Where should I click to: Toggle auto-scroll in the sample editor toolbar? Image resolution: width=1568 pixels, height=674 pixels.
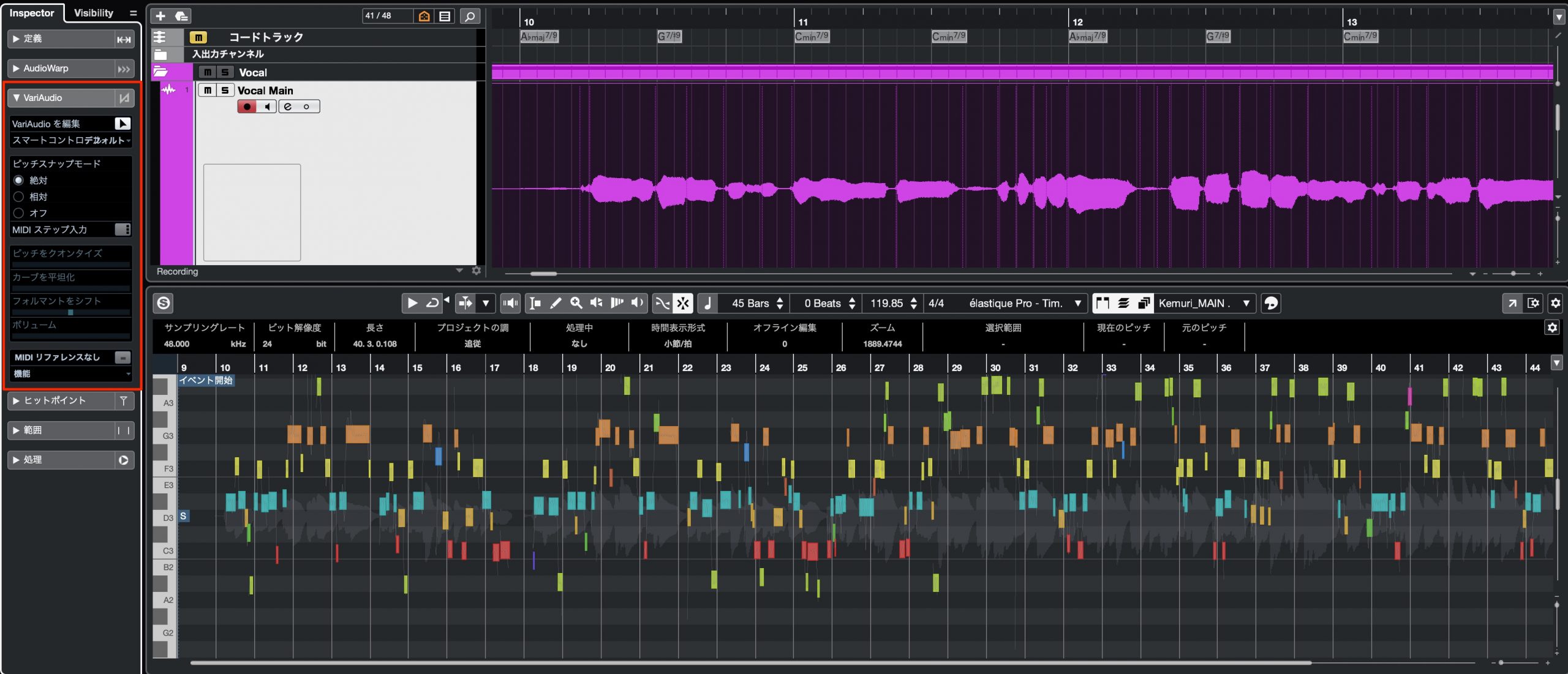coord(466,303)
